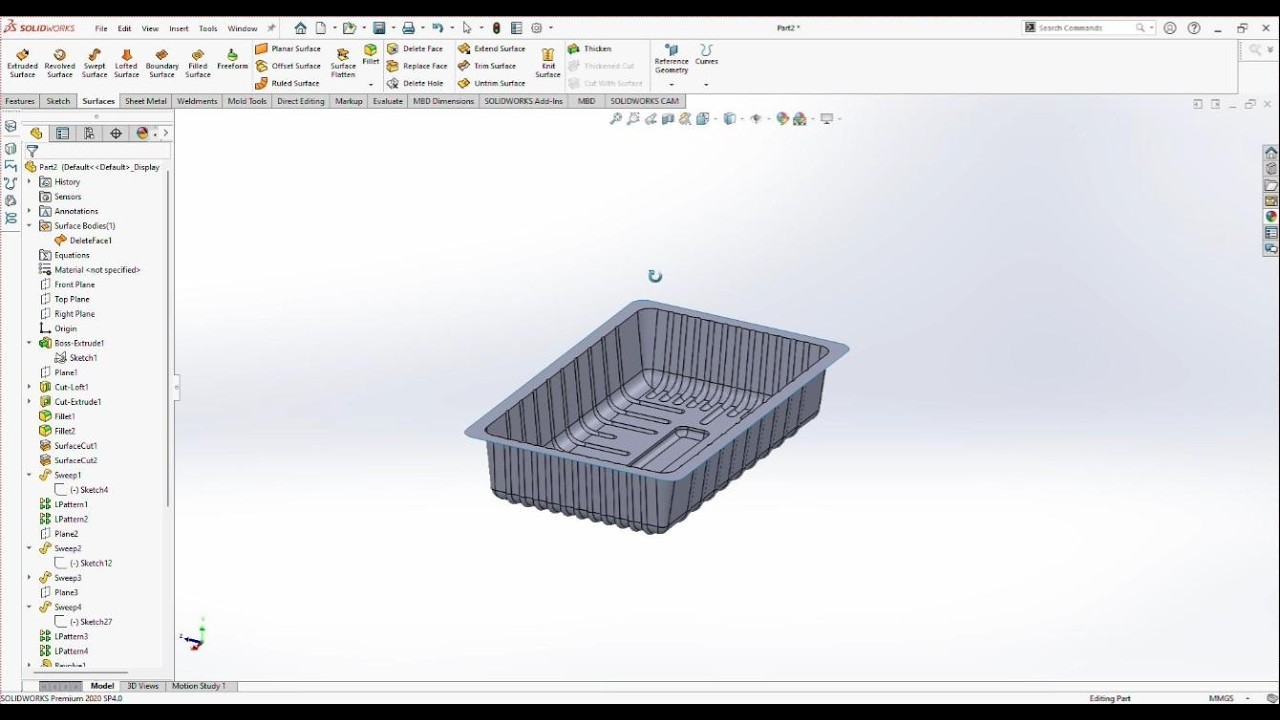Select the Boundary Surface tool
This screenshot has height=720, width=1280.
click(162, 62)
